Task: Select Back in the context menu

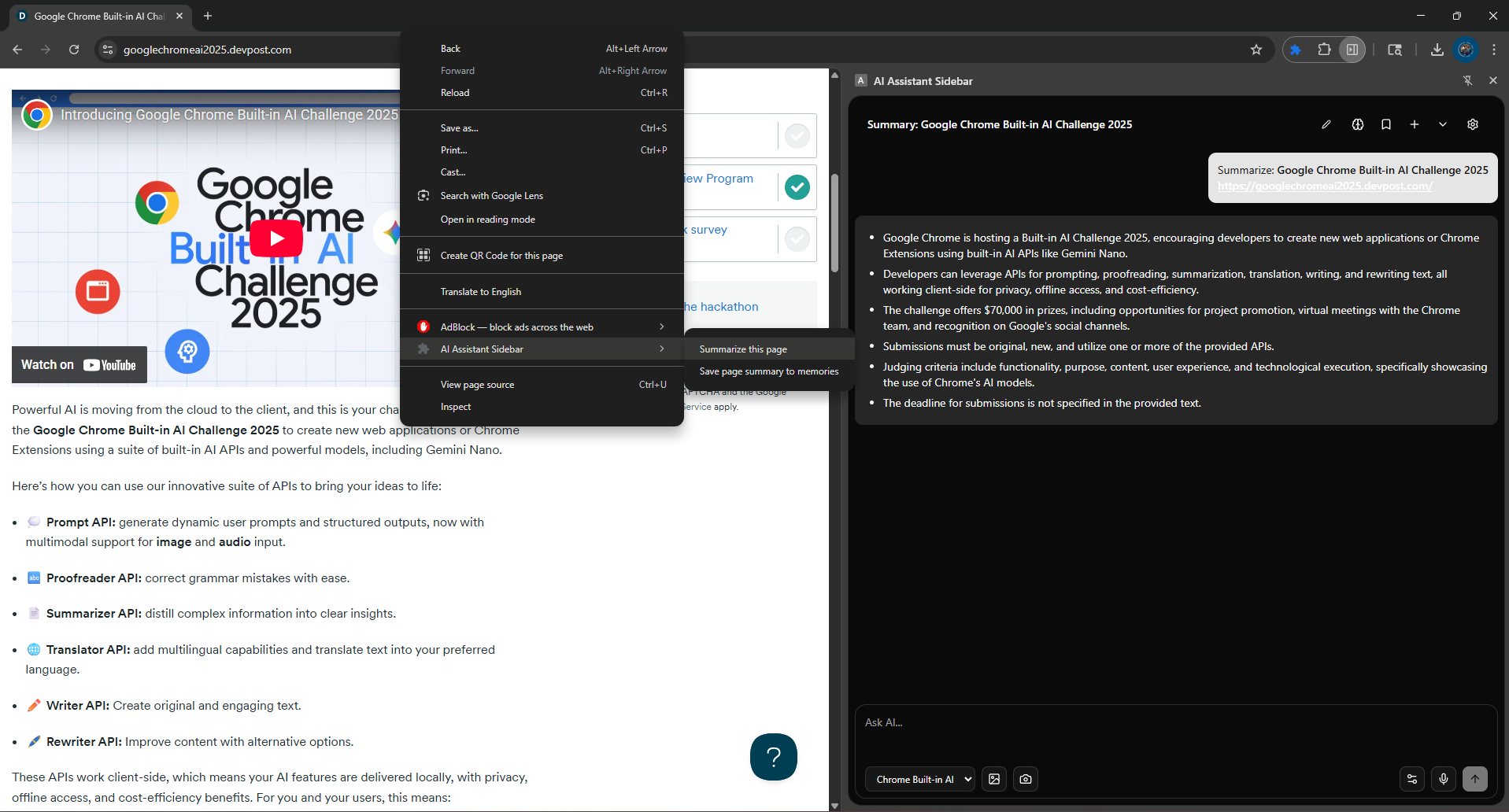Action: click(x=542, y=49)
